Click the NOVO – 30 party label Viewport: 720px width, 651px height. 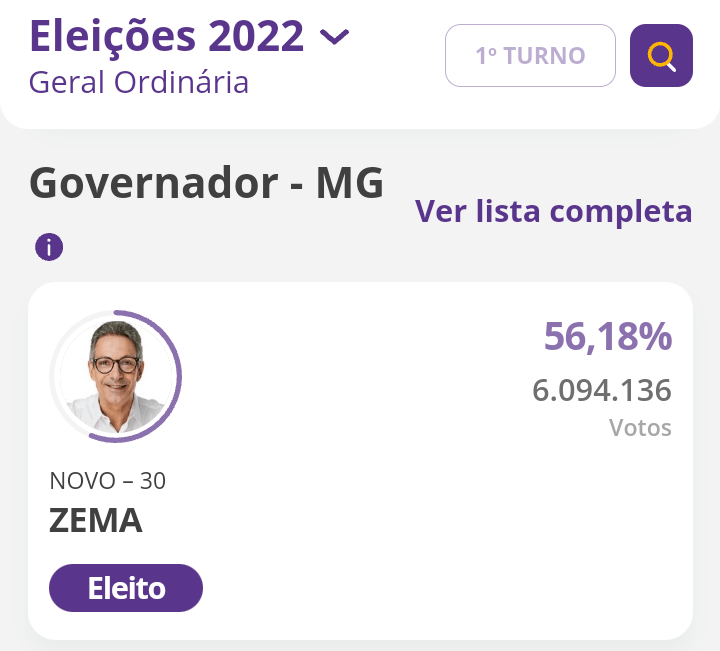108,481
